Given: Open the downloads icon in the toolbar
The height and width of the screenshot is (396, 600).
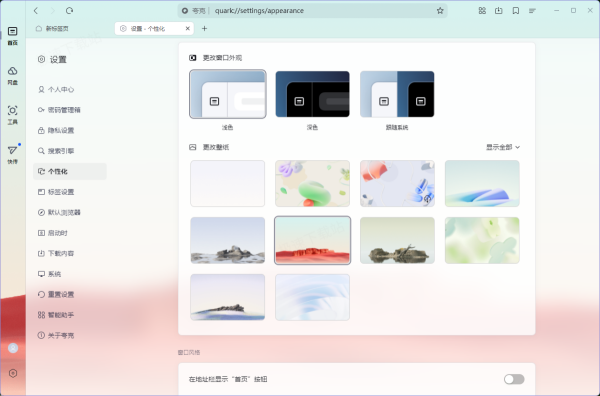Looking at the screenshot, I should (499, 11).
